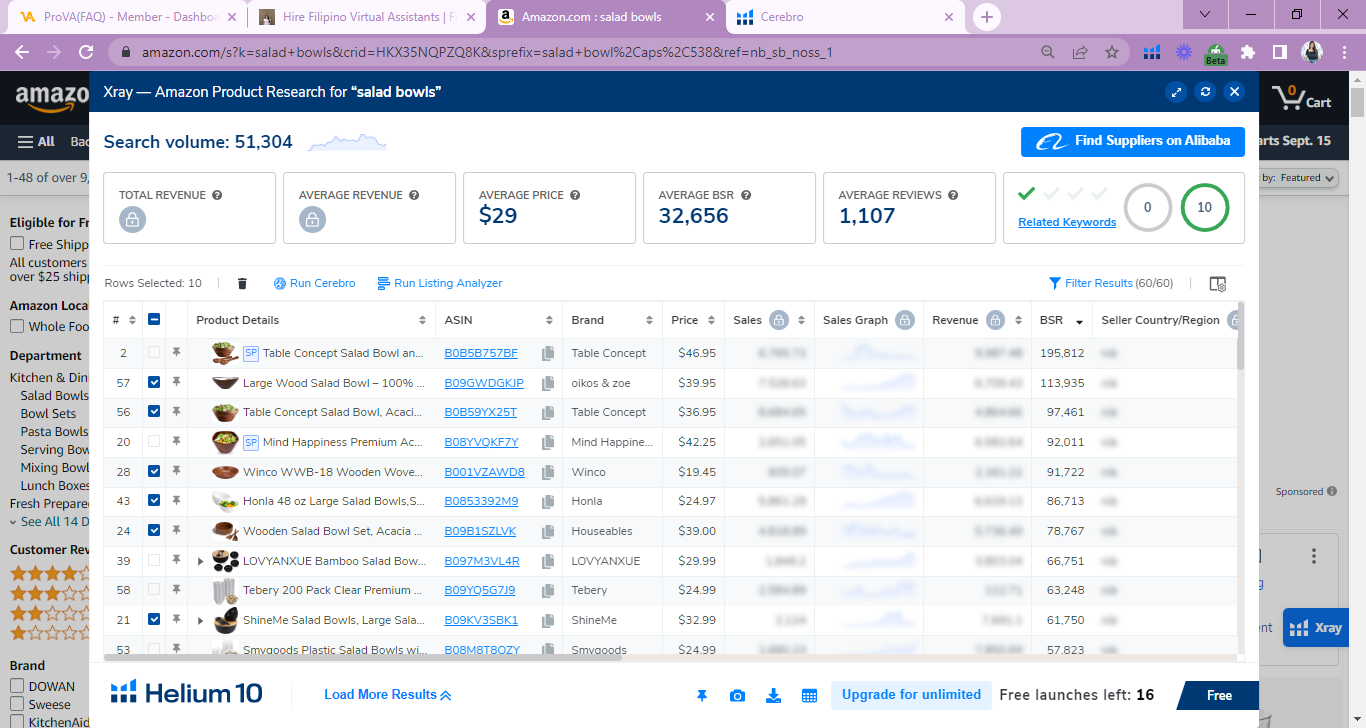Viewport: 1366px width, 728px height.
Task: Open the Amazon All menu
Action: coord(38,141)
